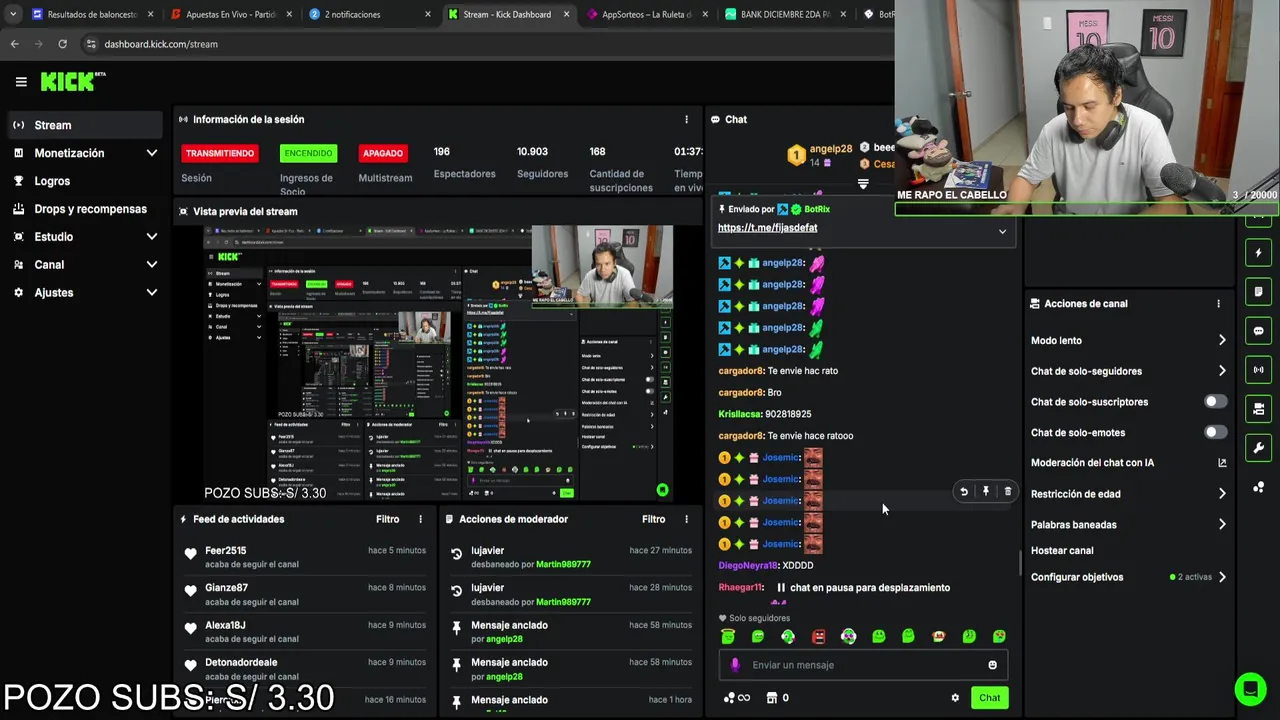This screenshot has width=1280, height=720.
Task: Click the Filtro button in Feed de actividades
Action: [387, 519]
